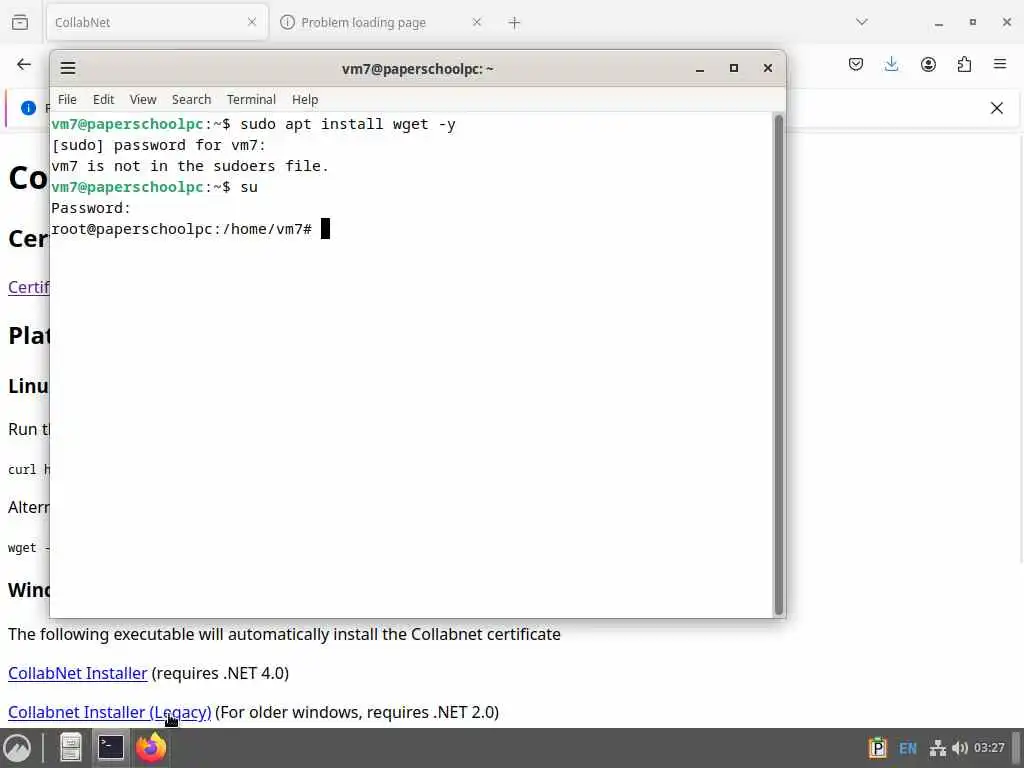Close the Problem loading page tab
The image size is (1024, 768).
point(477,22)
